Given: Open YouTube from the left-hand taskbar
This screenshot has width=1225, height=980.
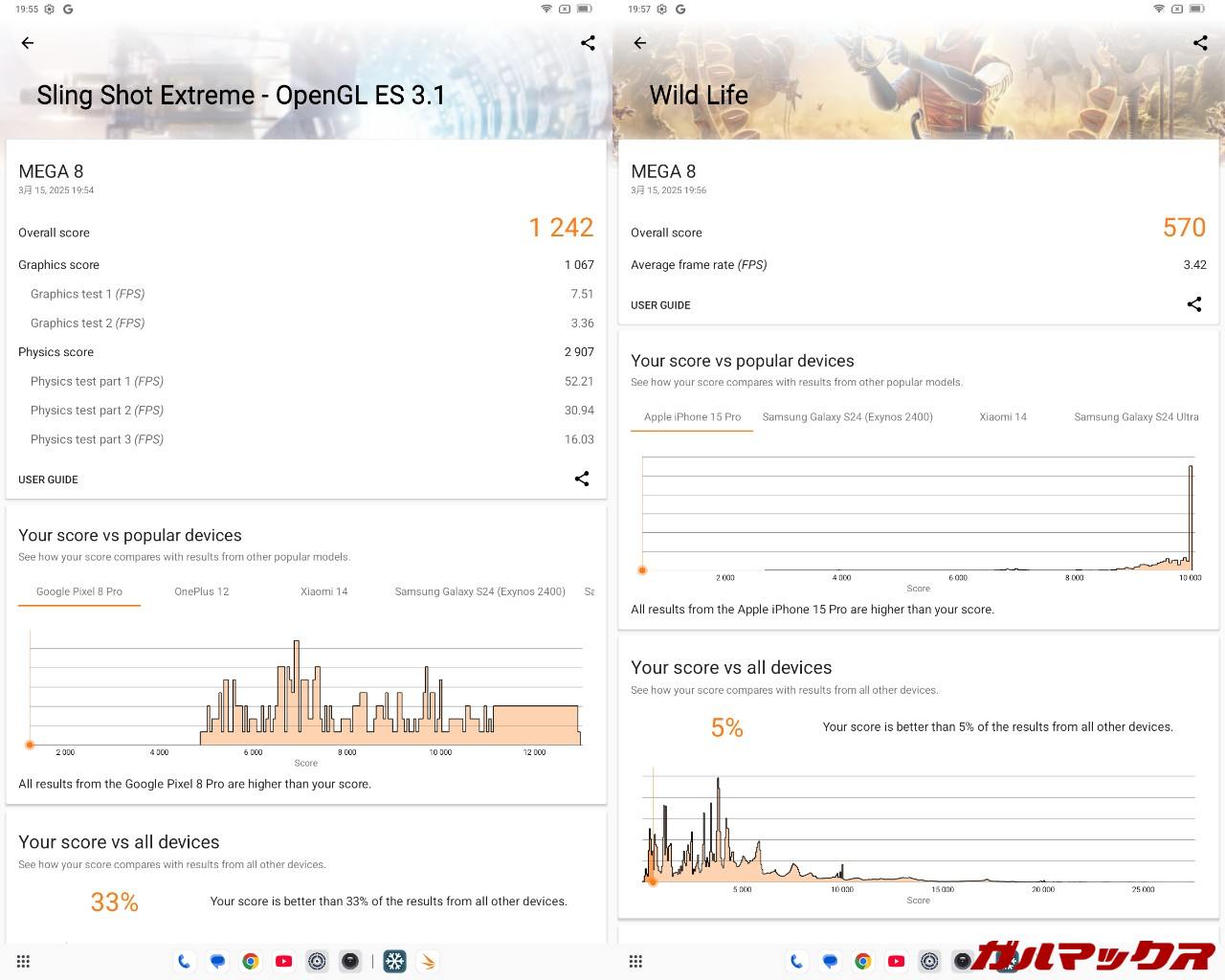Looking at the screenshot, I should (x=284, y=961).
